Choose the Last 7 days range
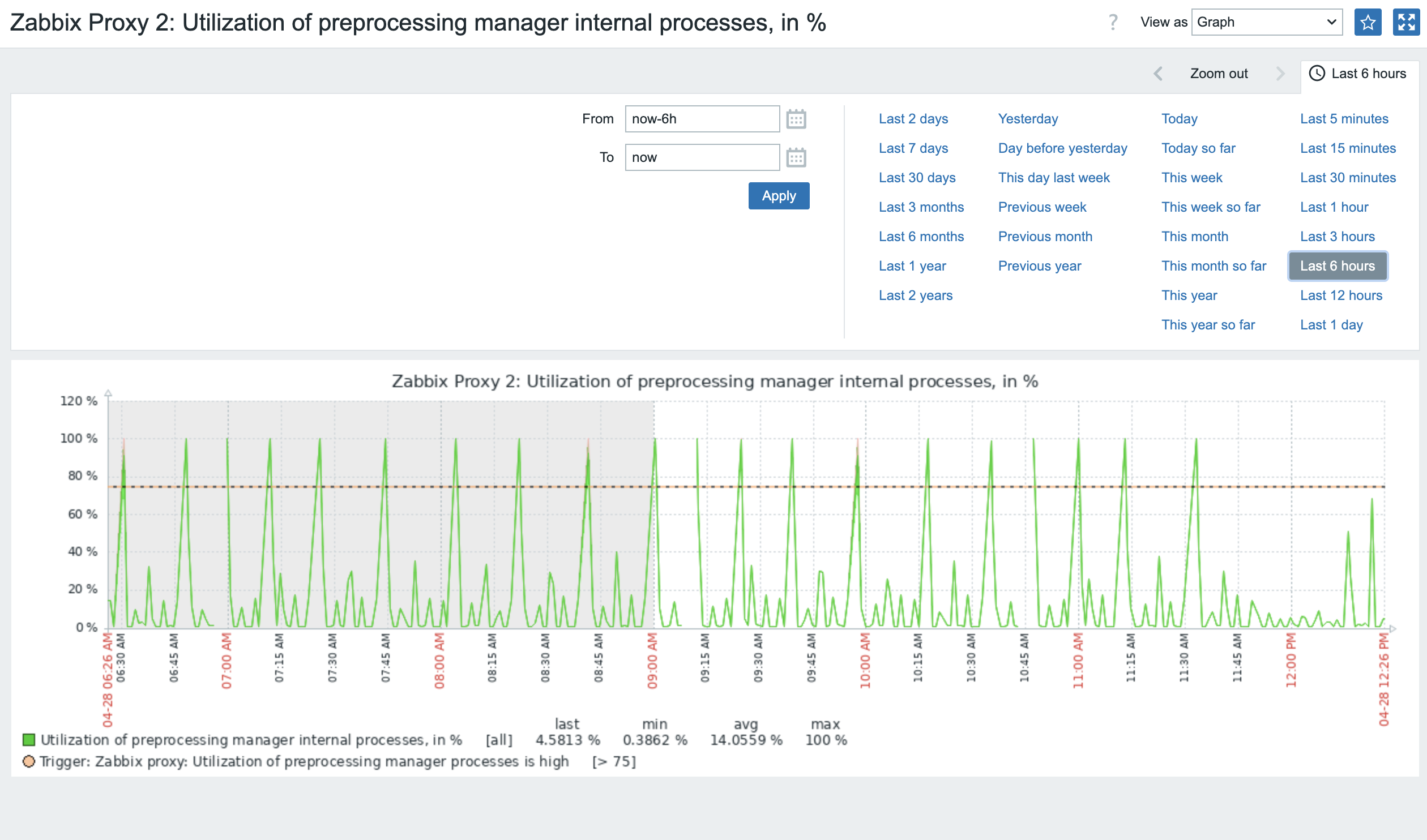The height and width of the screenshot is (840, 1427). (913, 148)
